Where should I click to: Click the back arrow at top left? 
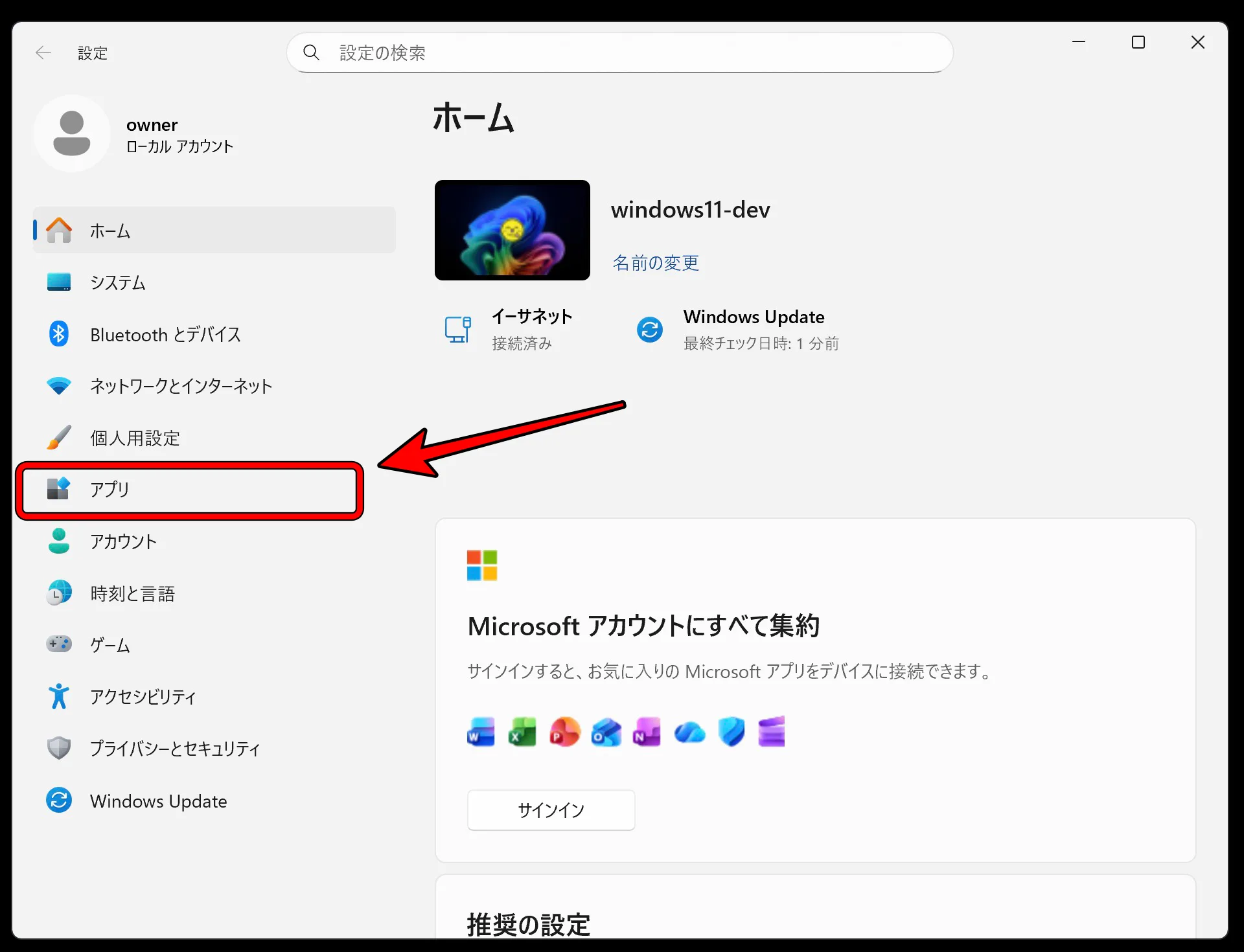click(43, 52)
